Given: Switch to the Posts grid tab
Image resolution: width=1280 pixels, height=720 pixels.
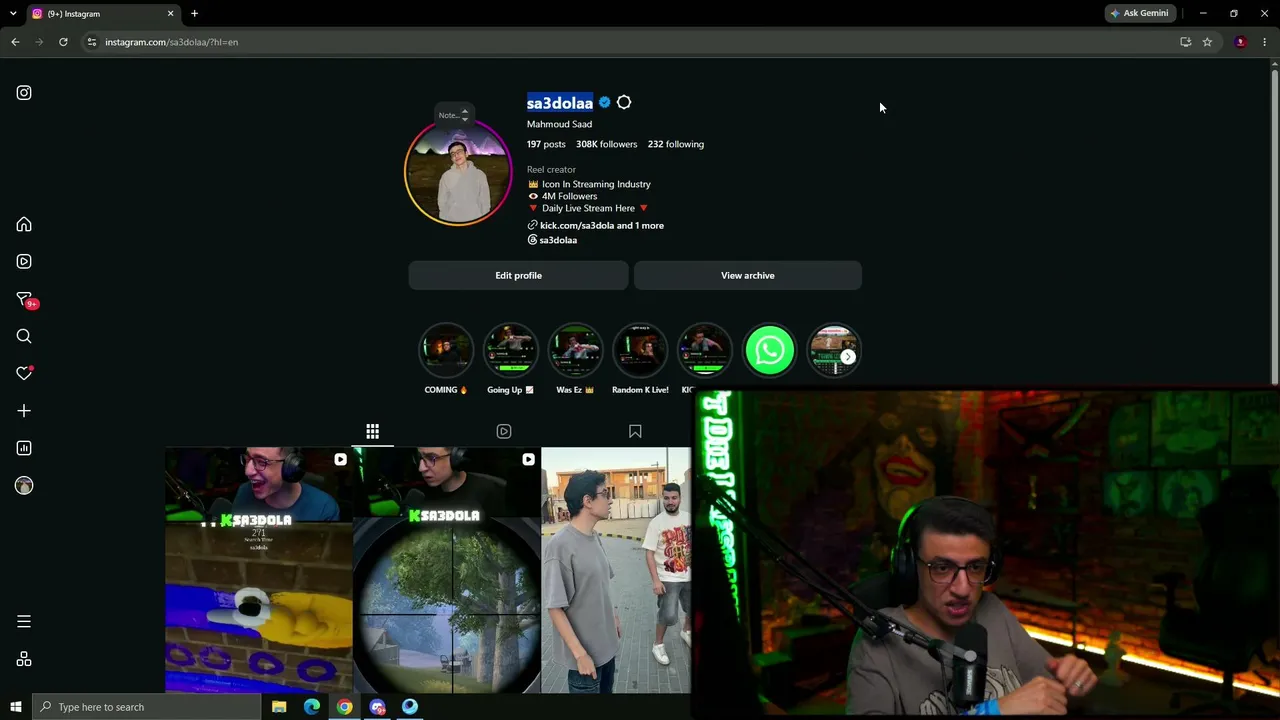Looking at the screenshot, I should coord(372,432).
